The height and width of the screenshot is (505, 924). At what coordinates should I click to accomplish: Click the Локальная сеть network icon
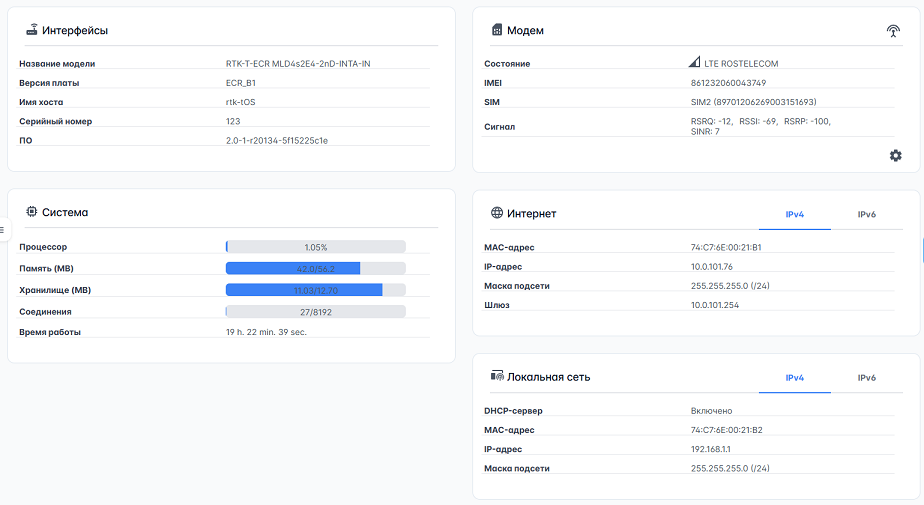coord(497,376)
